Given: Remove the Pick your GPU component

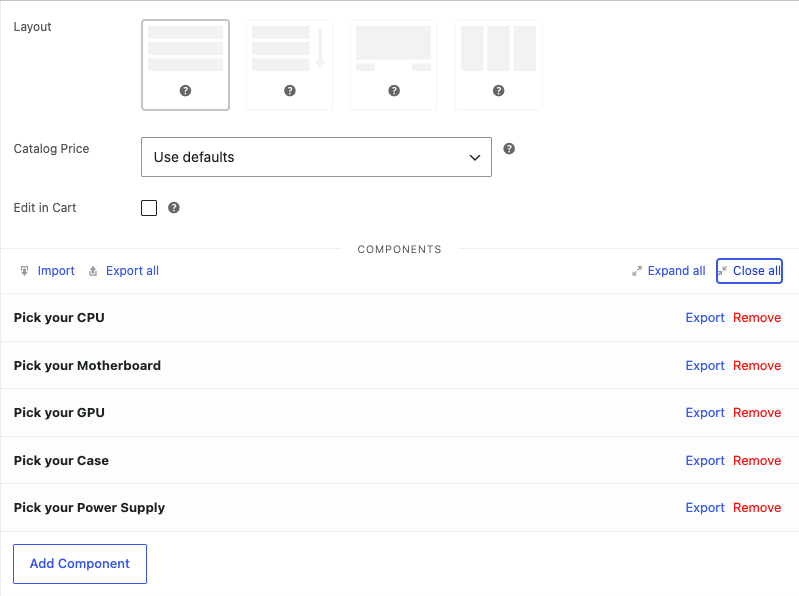Looking at the screenshot, I should pos(757,413).
